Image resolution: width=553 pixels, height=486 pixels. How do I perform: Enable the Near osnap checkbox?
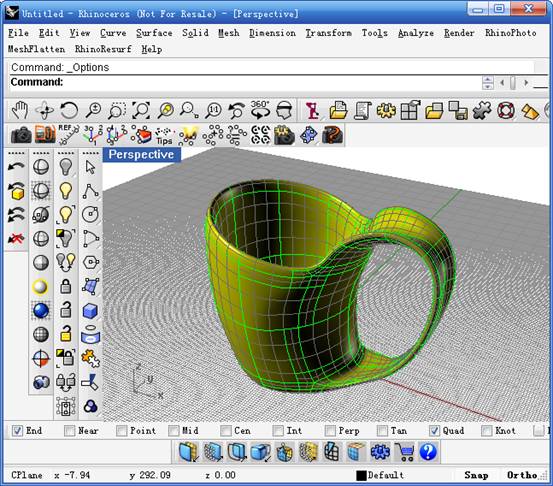(69, 431)
